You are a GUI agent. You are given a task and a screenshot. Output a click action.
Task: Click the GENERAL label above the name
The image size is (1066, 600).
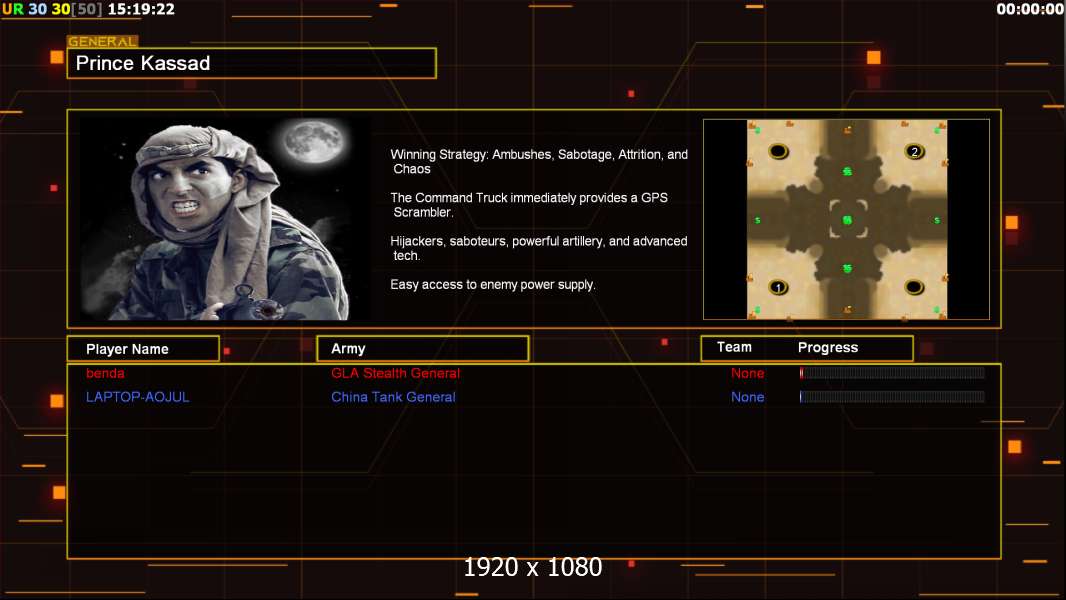click(x=103, y=41)
